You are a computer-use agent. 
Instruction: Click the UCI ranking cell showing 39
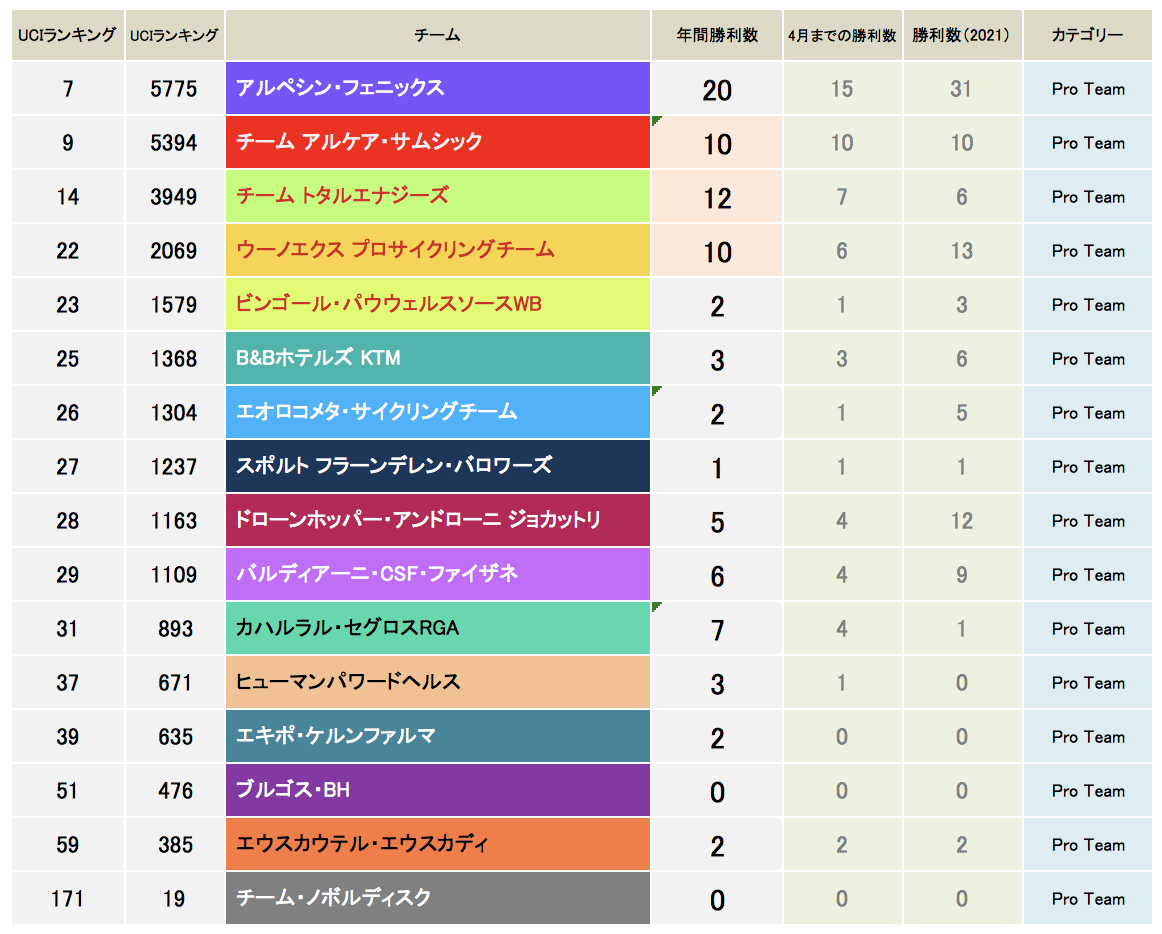(67, 738)
